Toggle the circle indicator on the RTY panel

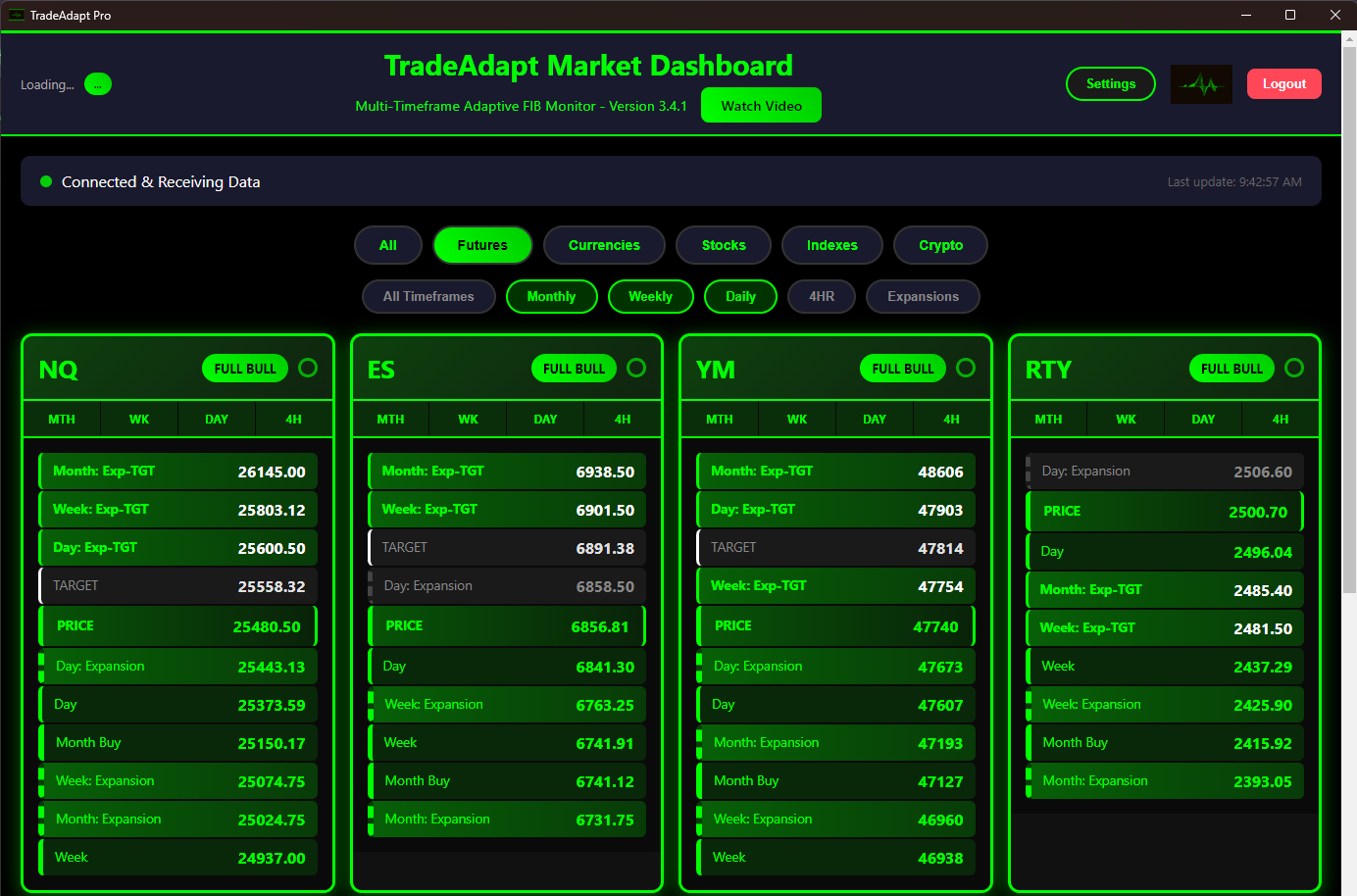1294,368
